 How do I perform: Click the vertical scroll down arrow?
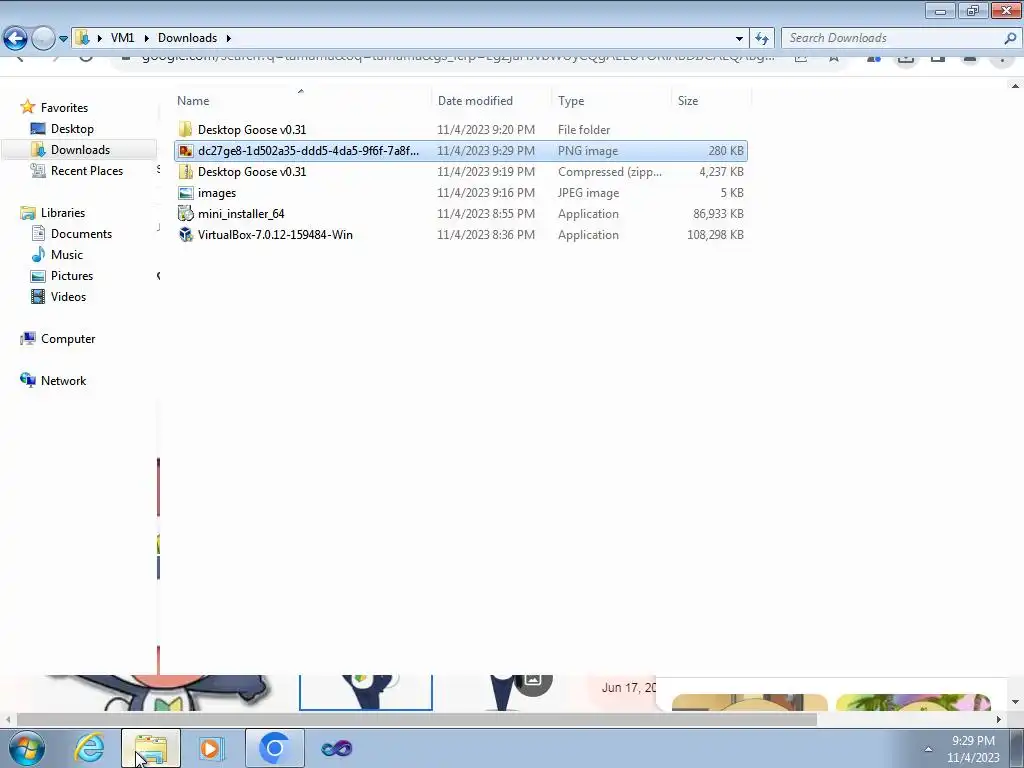(1016, 702)
